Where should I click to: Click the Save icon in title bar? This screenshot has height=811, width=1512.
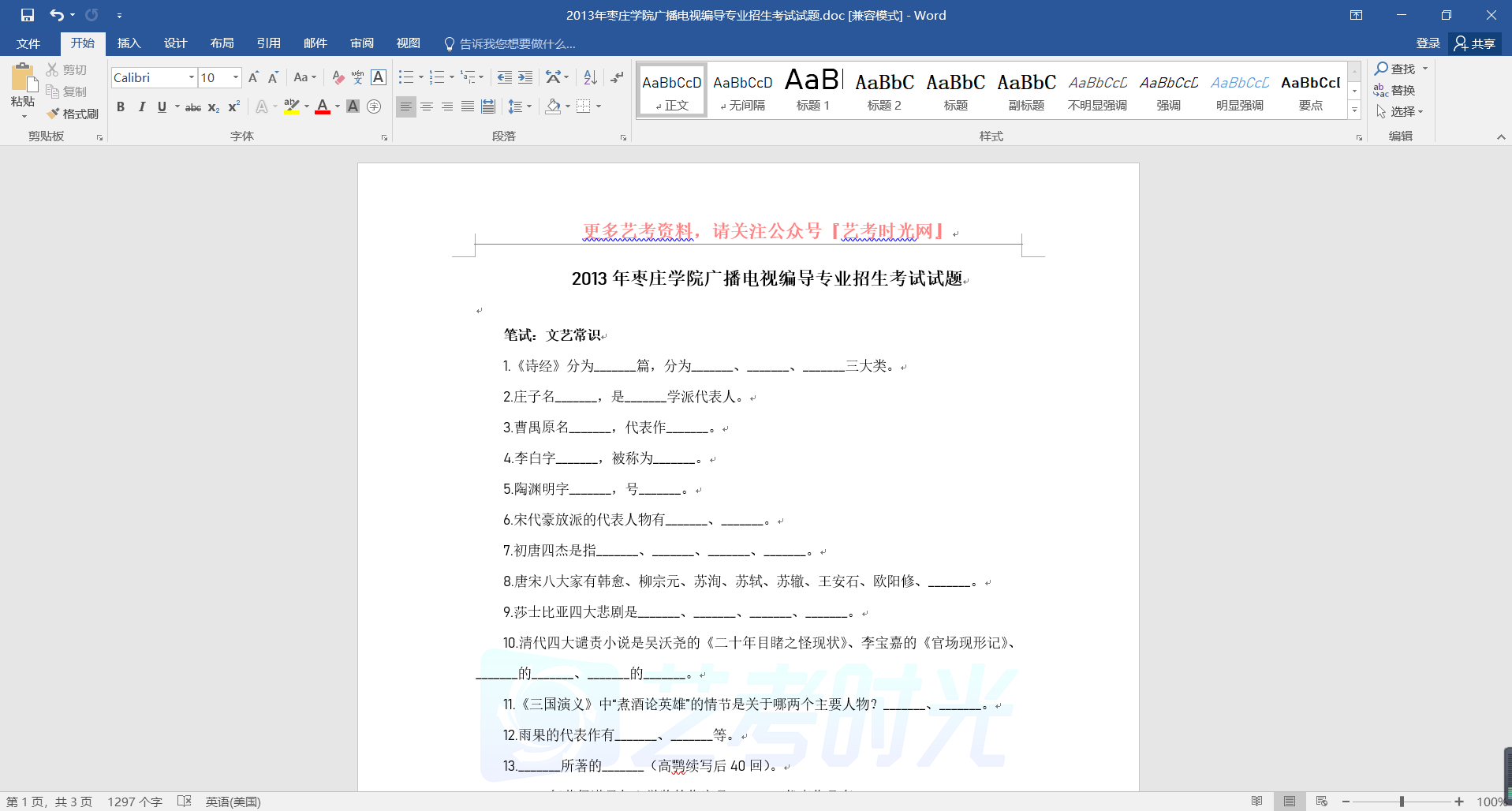28,15
